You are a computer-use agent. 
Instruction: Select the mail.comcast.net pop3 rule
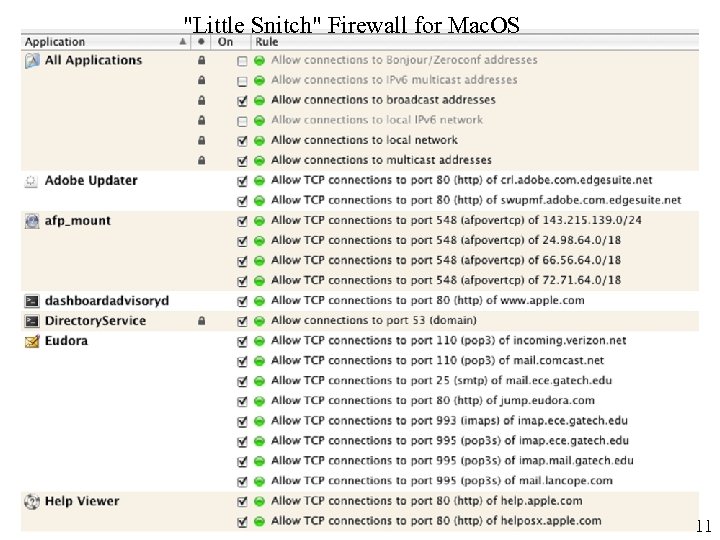437,360
